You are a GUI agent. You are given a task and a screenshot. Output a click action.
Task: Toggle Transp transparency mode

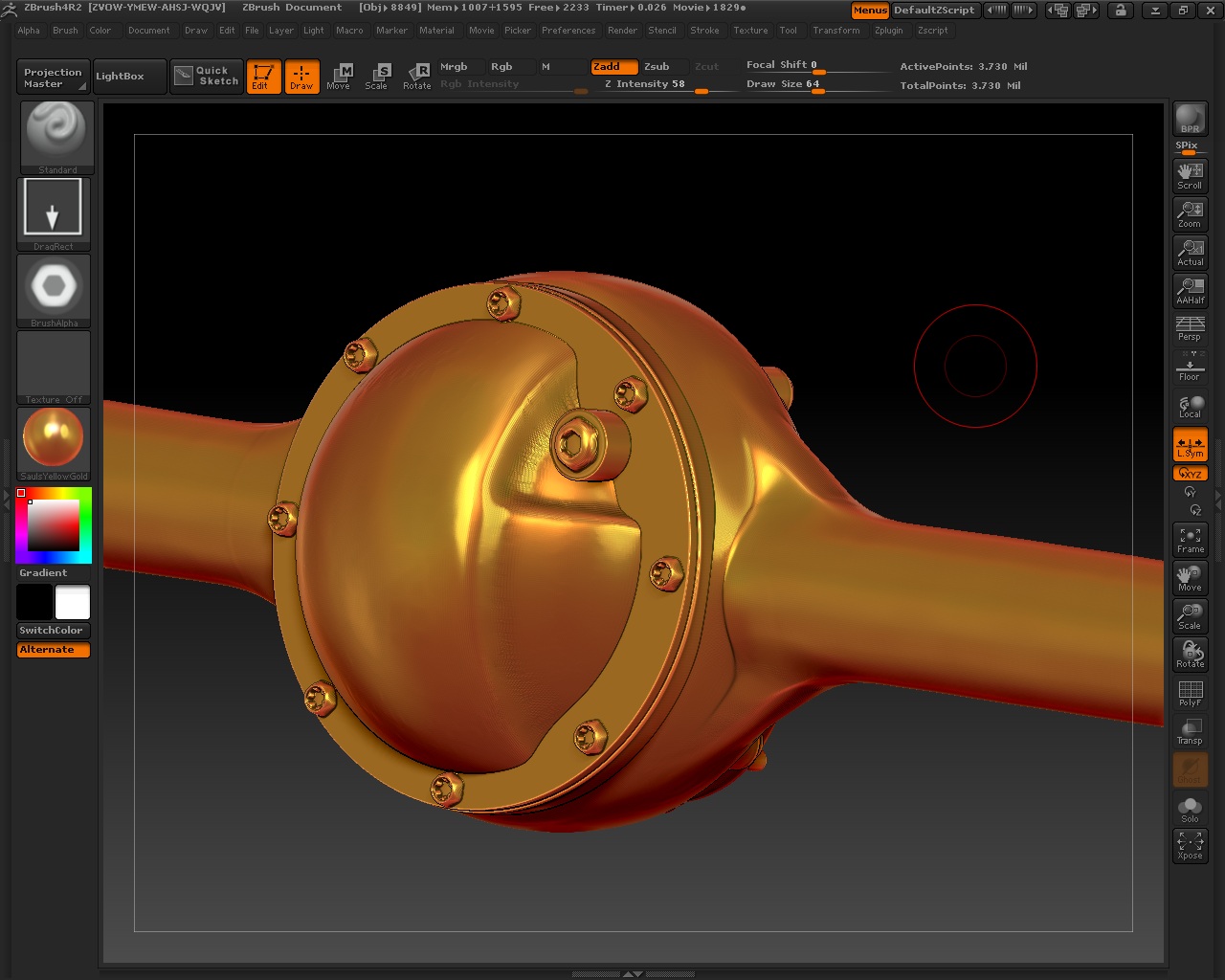1190,730
